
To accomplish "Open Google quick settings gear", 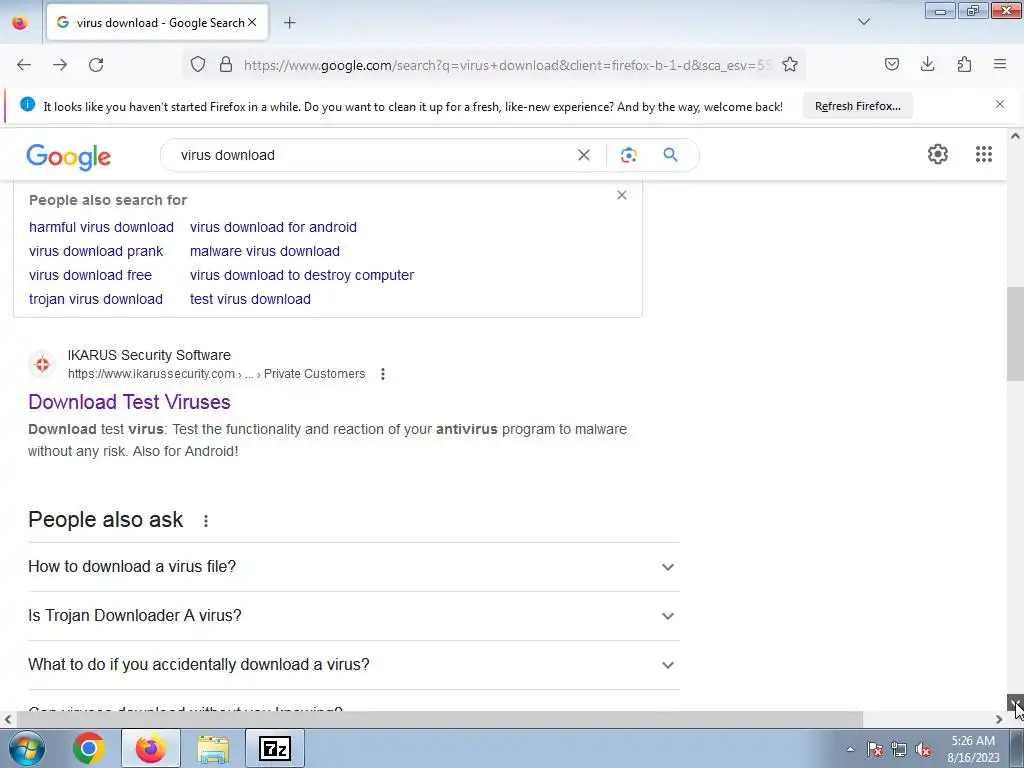I will pos(938,154).
